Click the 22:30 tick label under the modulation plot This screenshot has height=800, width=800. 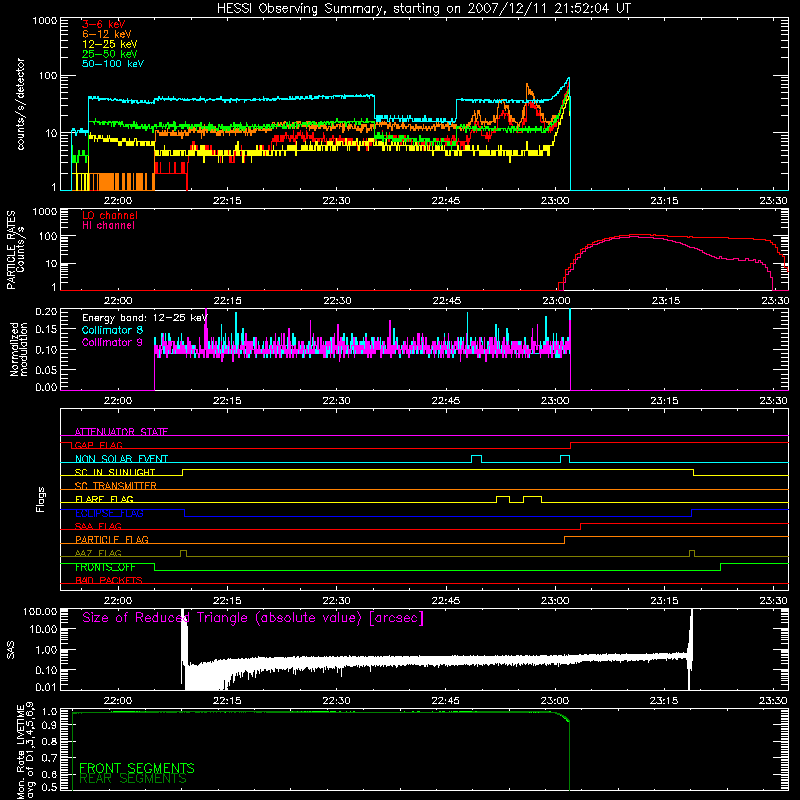337,401
